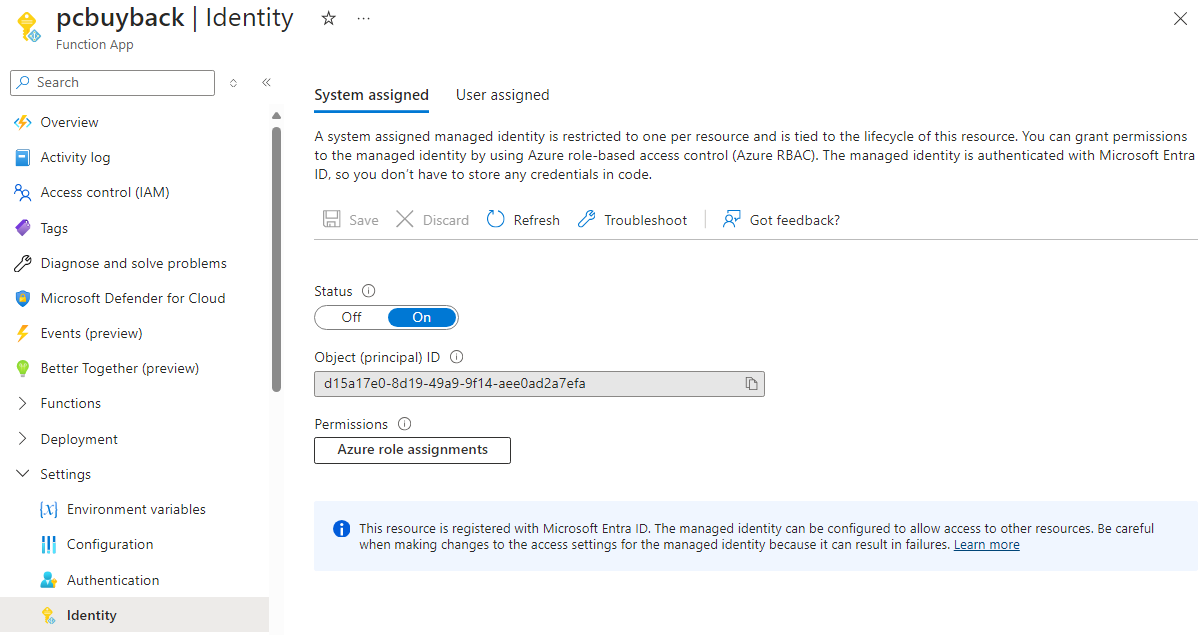
Task: Click the Refresh circular arrow icon
Action: [495, 219]
